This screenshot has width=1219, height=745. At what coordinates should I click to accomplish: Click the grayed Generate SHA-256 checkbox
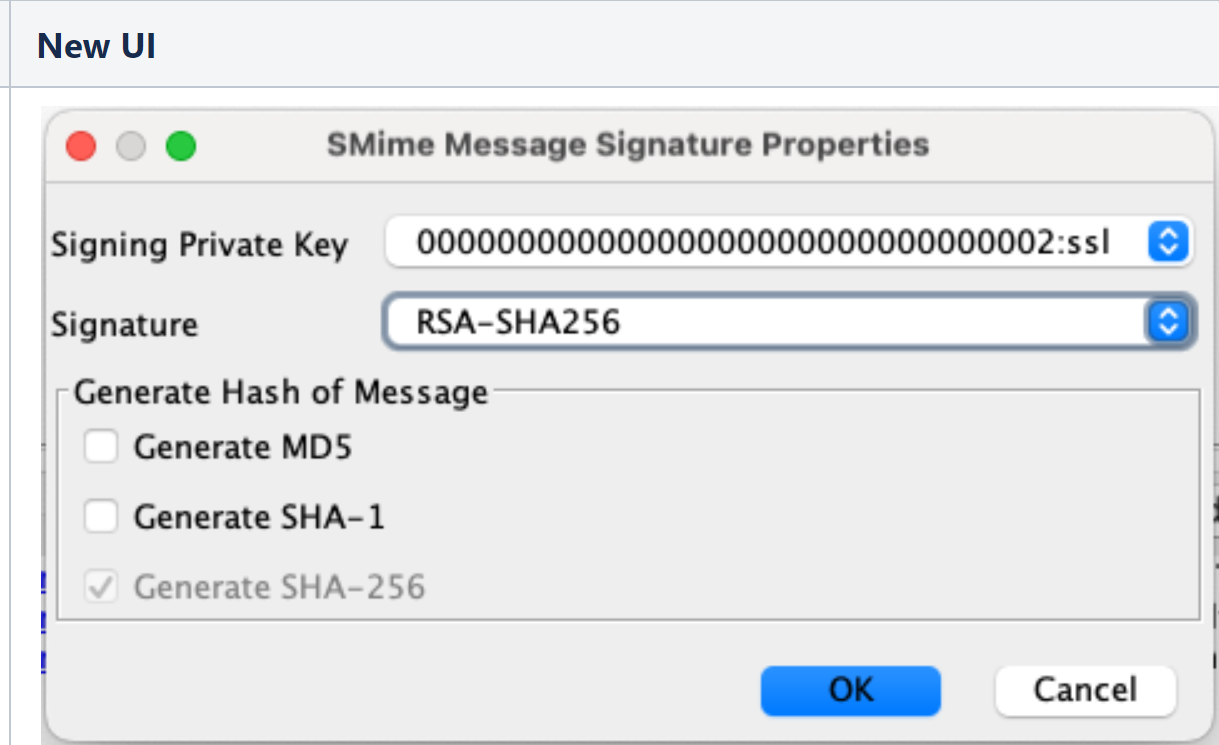[x=101, y=587]
